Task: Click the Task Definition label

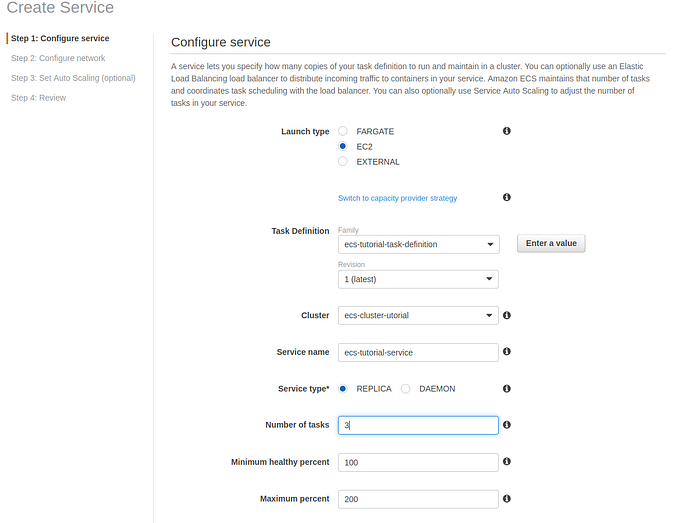Action: [300, 231]
